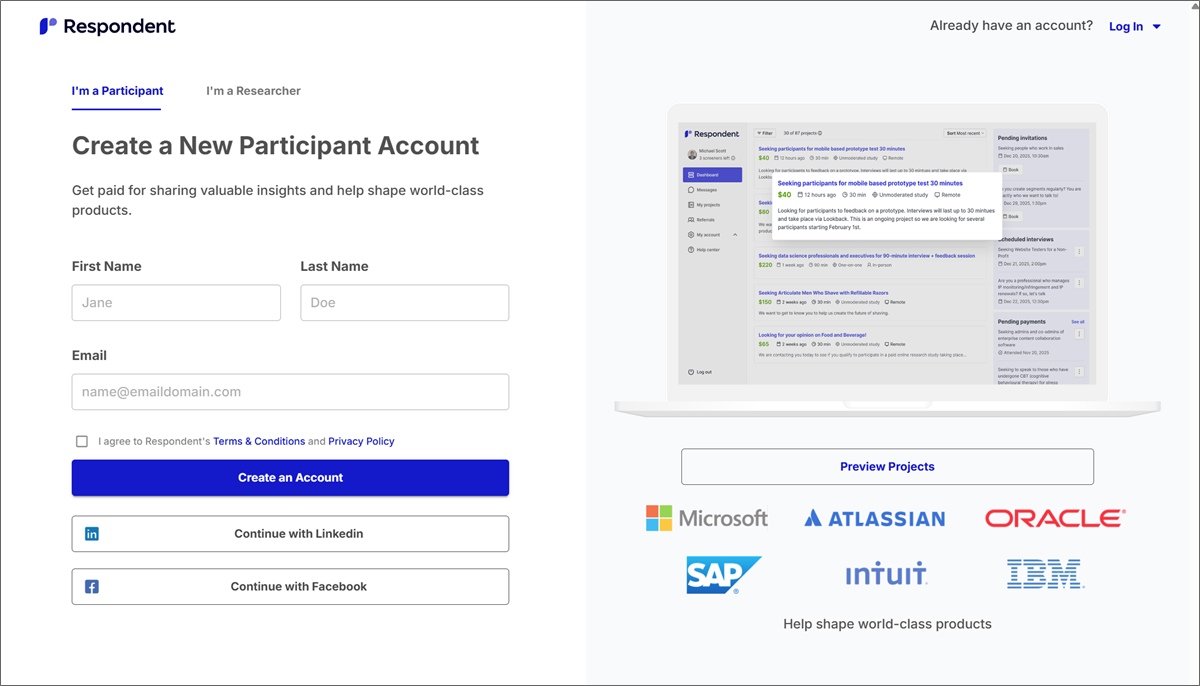The height and width of the screenshot is (686, 1200).
Task: Open the three-dot menu on a scheduled interview
Action: click(1079, 252)
